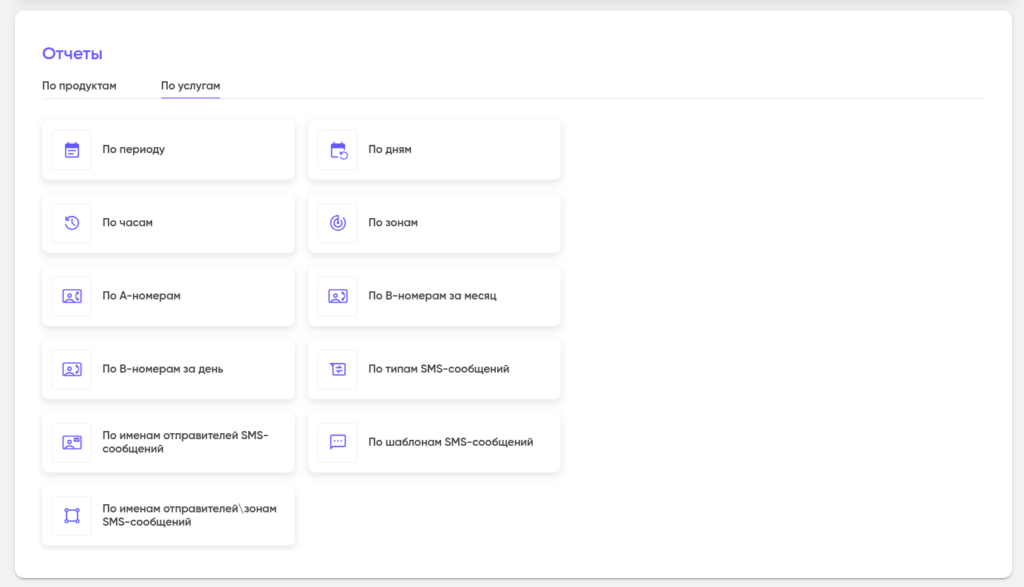Open the По зонам report label
Image resolution: width=1024 pixels, height=587 pixels.
pos(393,223)
